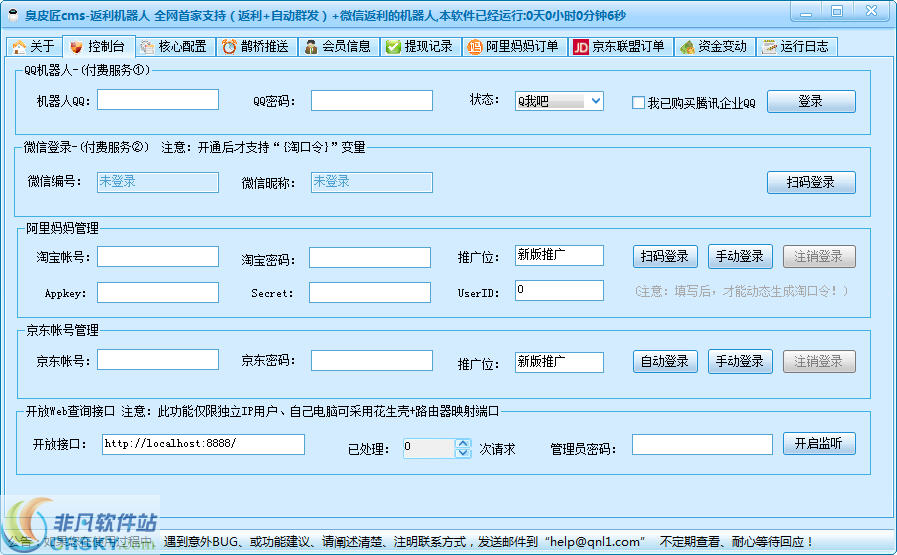Click the 微信编号 field showing 未登录
897x555 pixels.
pyautogui.click(x=158, y=183)
